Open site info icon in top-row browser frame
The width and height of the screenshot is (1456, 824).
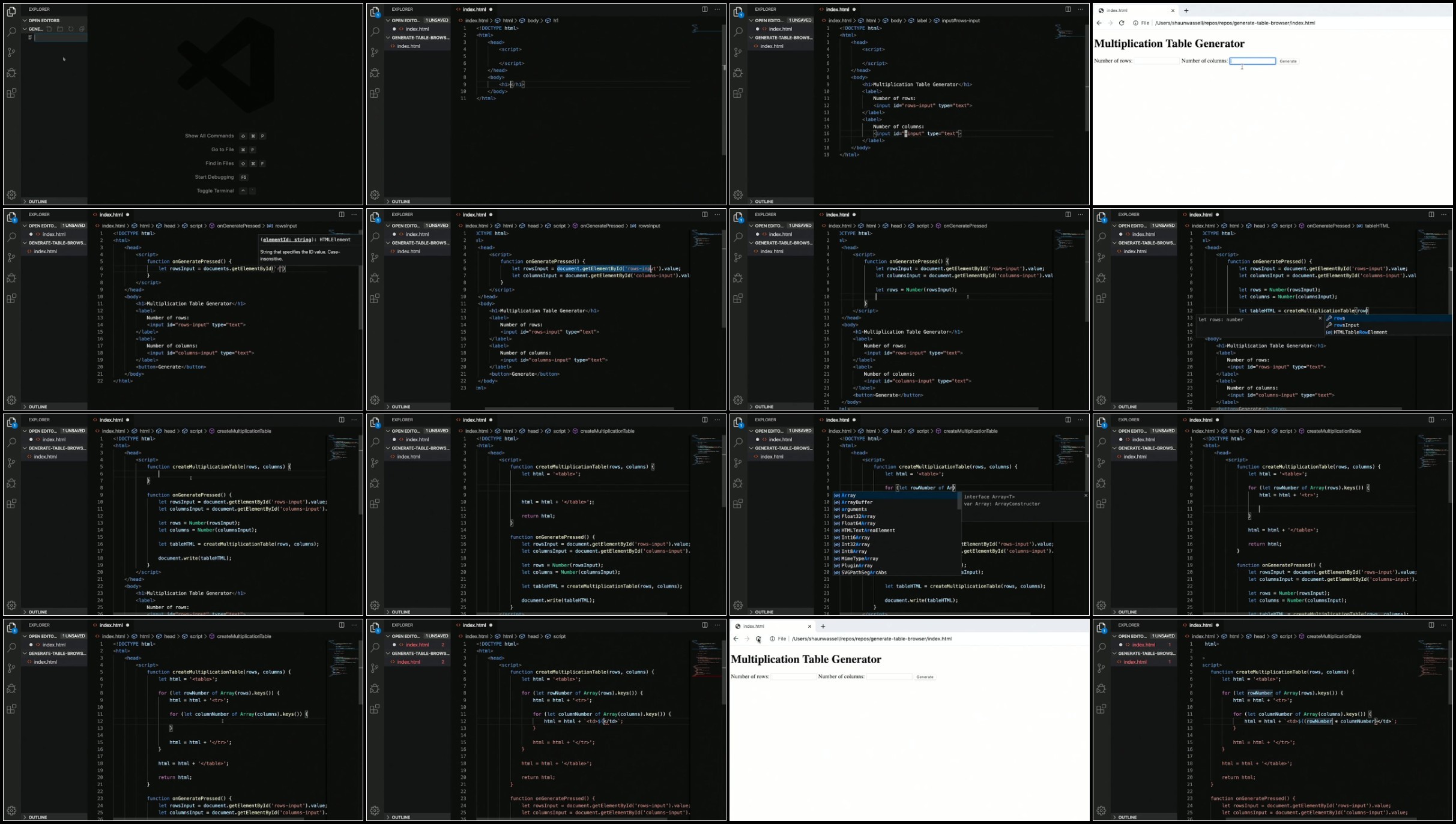pos(1135,23)
